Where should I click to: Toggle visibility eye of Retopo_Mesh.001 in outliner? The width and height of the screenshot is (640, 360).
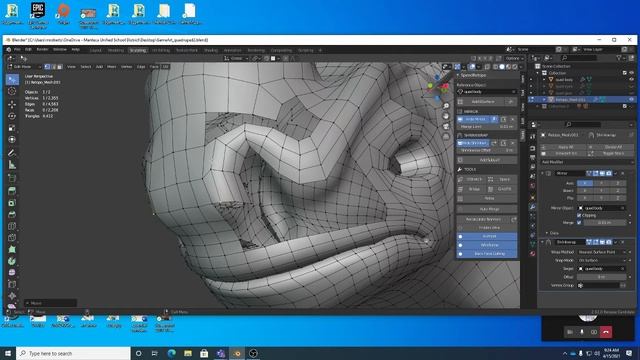pos(632,99)
